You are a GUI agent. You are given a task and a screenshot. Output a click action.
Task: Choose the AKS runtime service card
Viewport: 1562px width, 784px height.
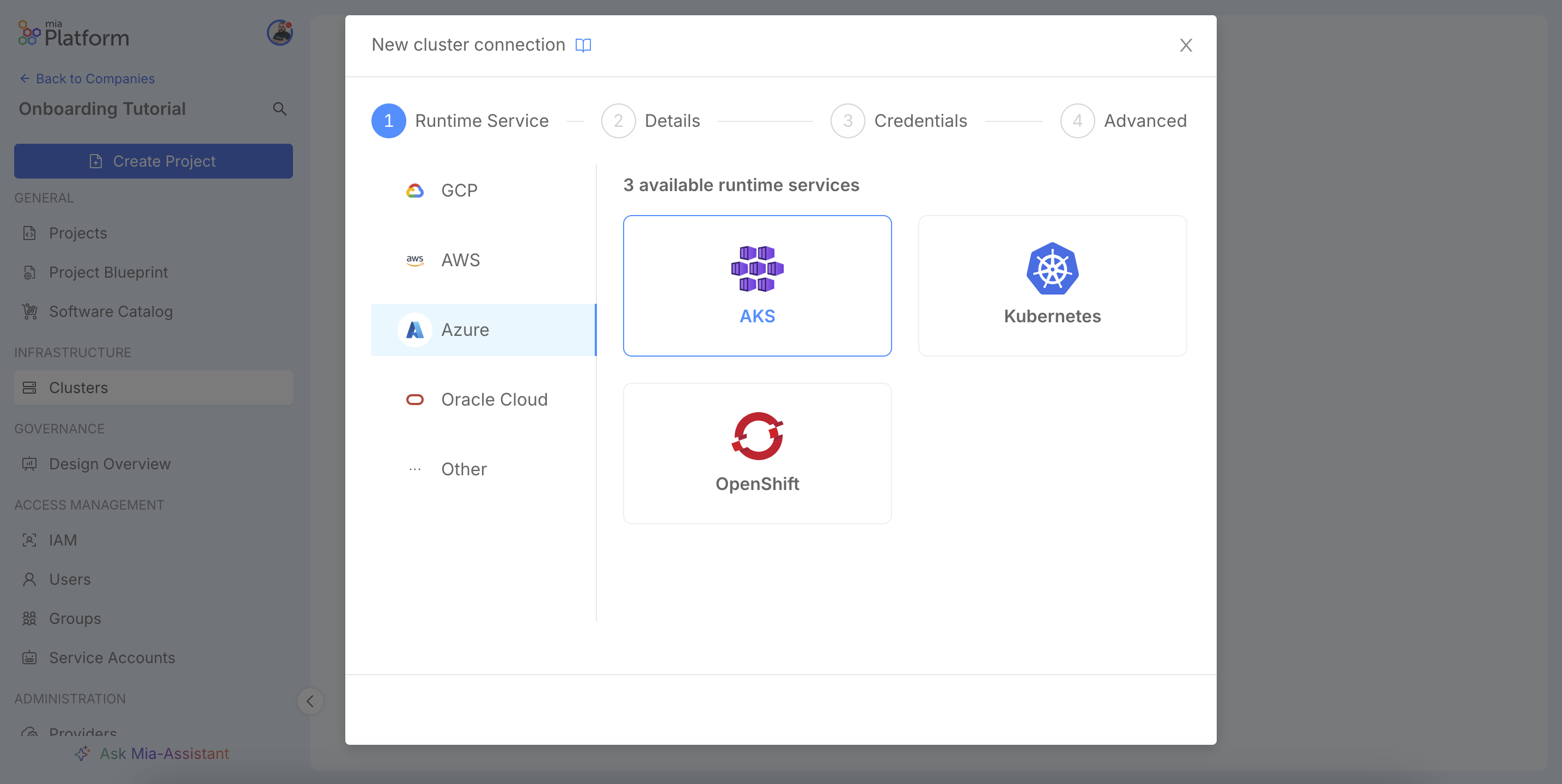tap(756, 286)
